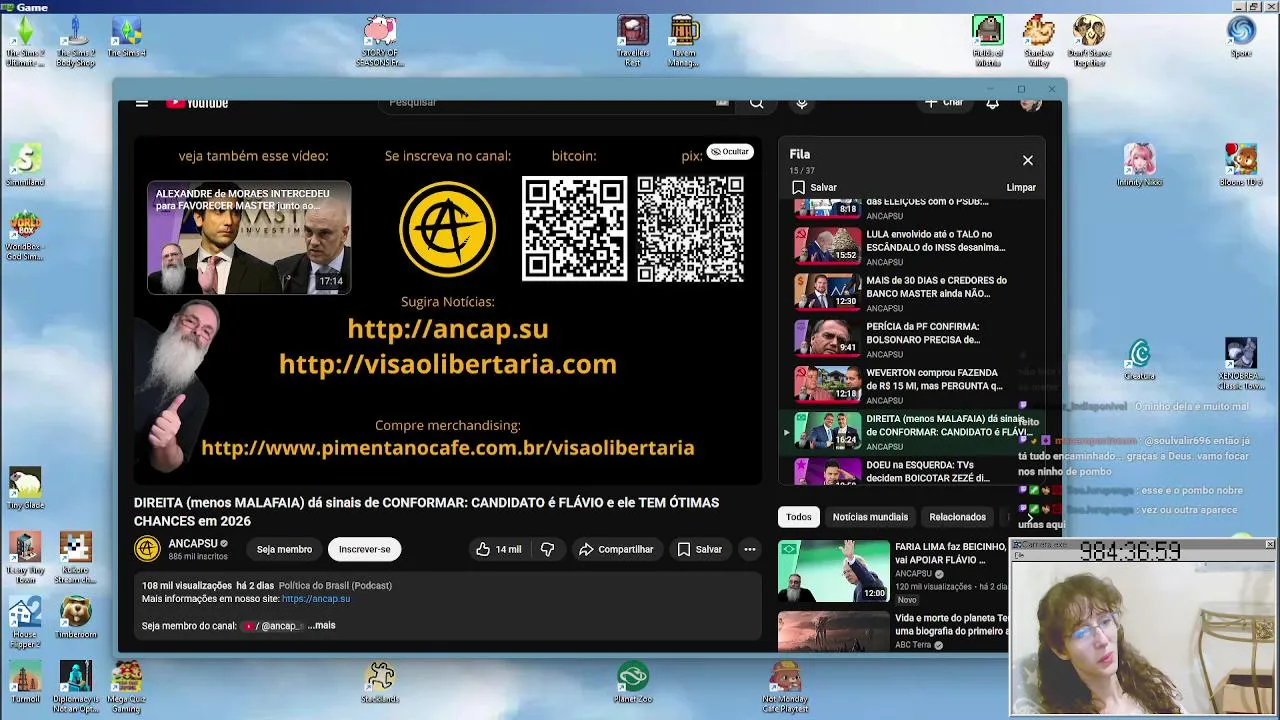Click the YouTube search magnifier icon
This screenshot has height=720, width=1280.
coord(757,102)
